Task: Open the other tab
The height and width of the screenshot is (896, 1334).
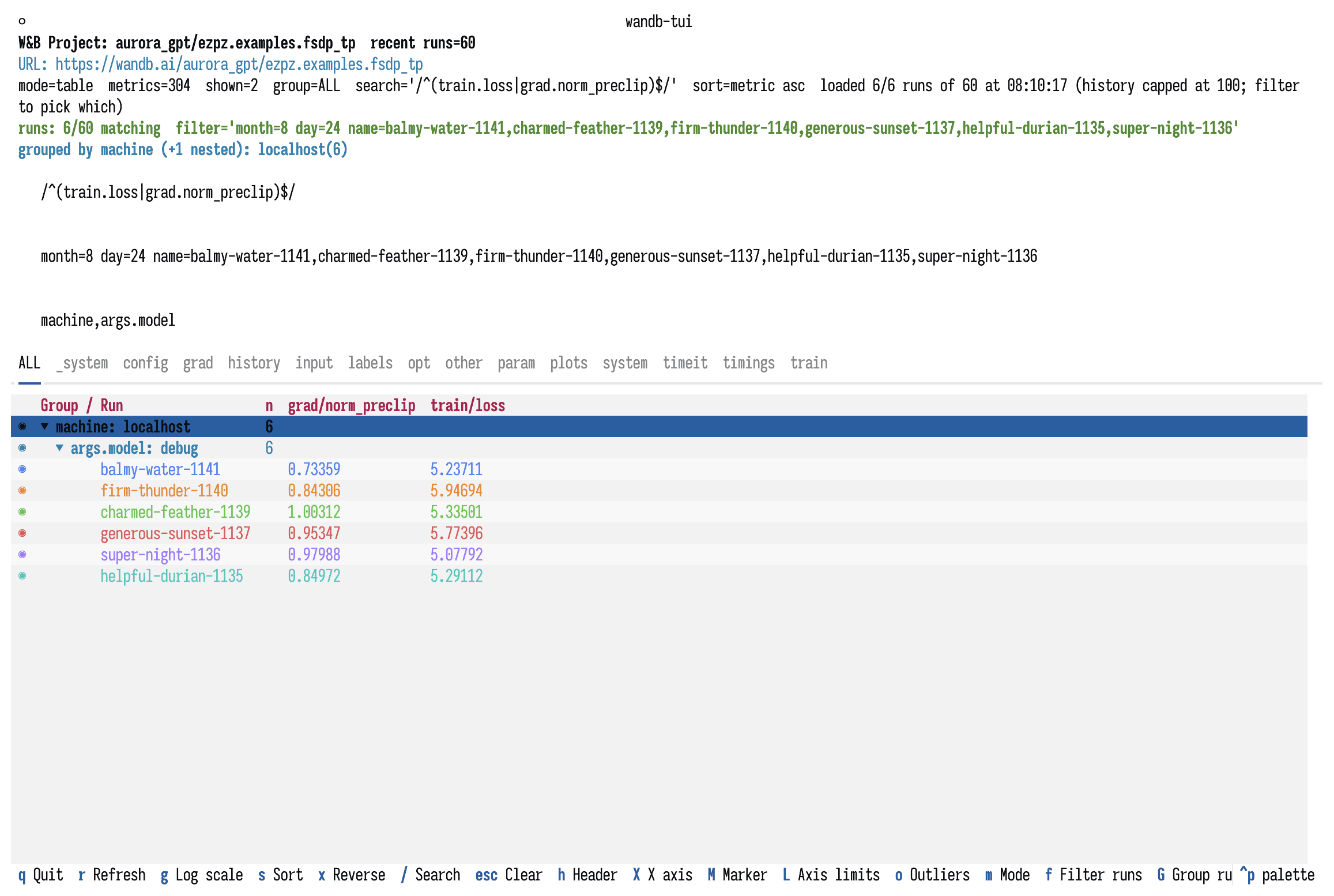Action: tap(463, 363)
